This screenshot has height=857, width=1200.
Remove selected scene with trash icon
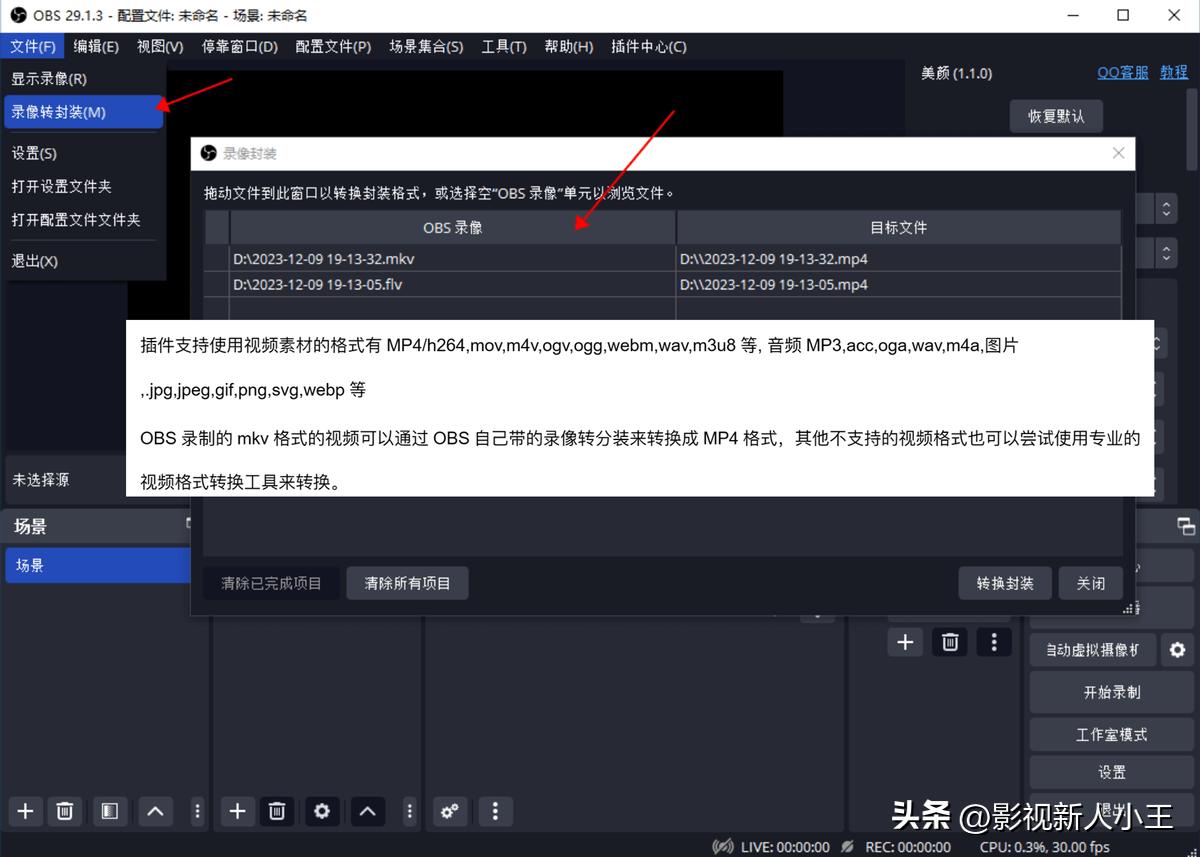click(x=65, y=811)
